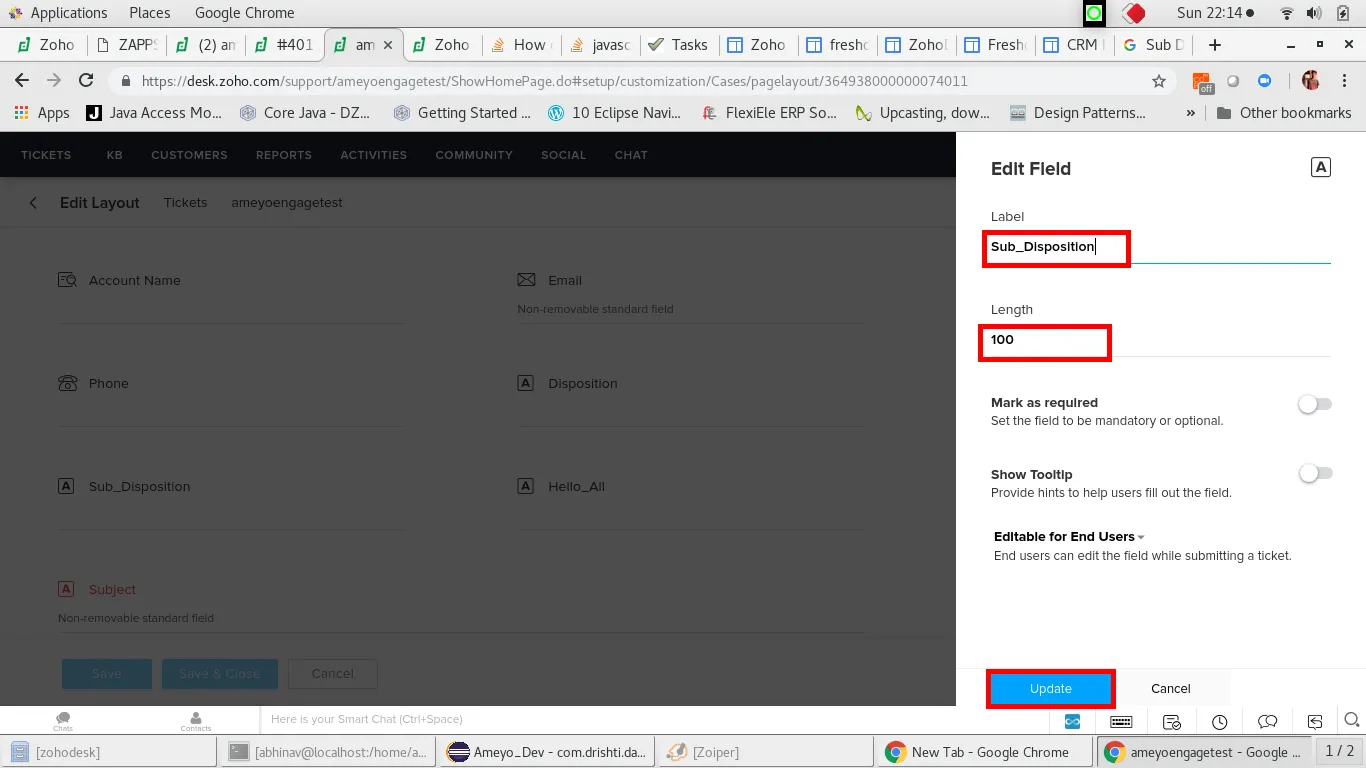Click the magnifier search icon in bottom bar
1366x768 pixels.
1352,720
